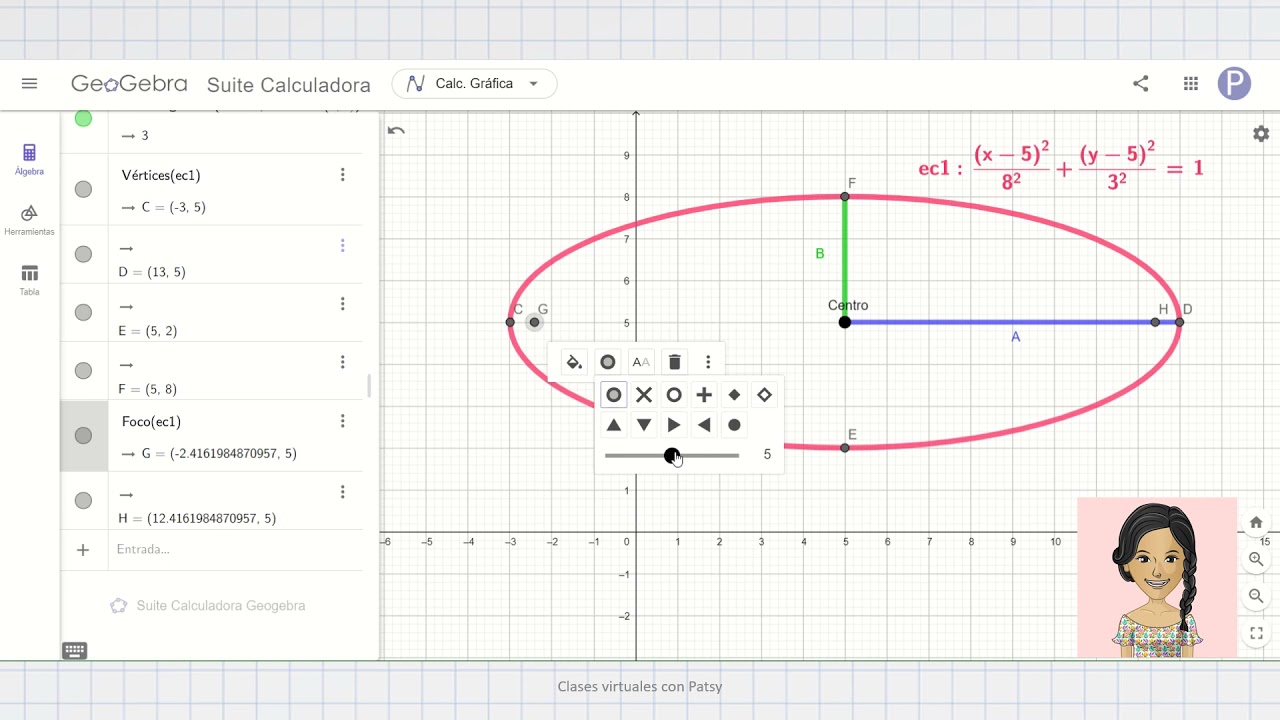The image size is (1280, 720).
Task: Click the fullscreen button
Action: click(x=1256, y=633)
